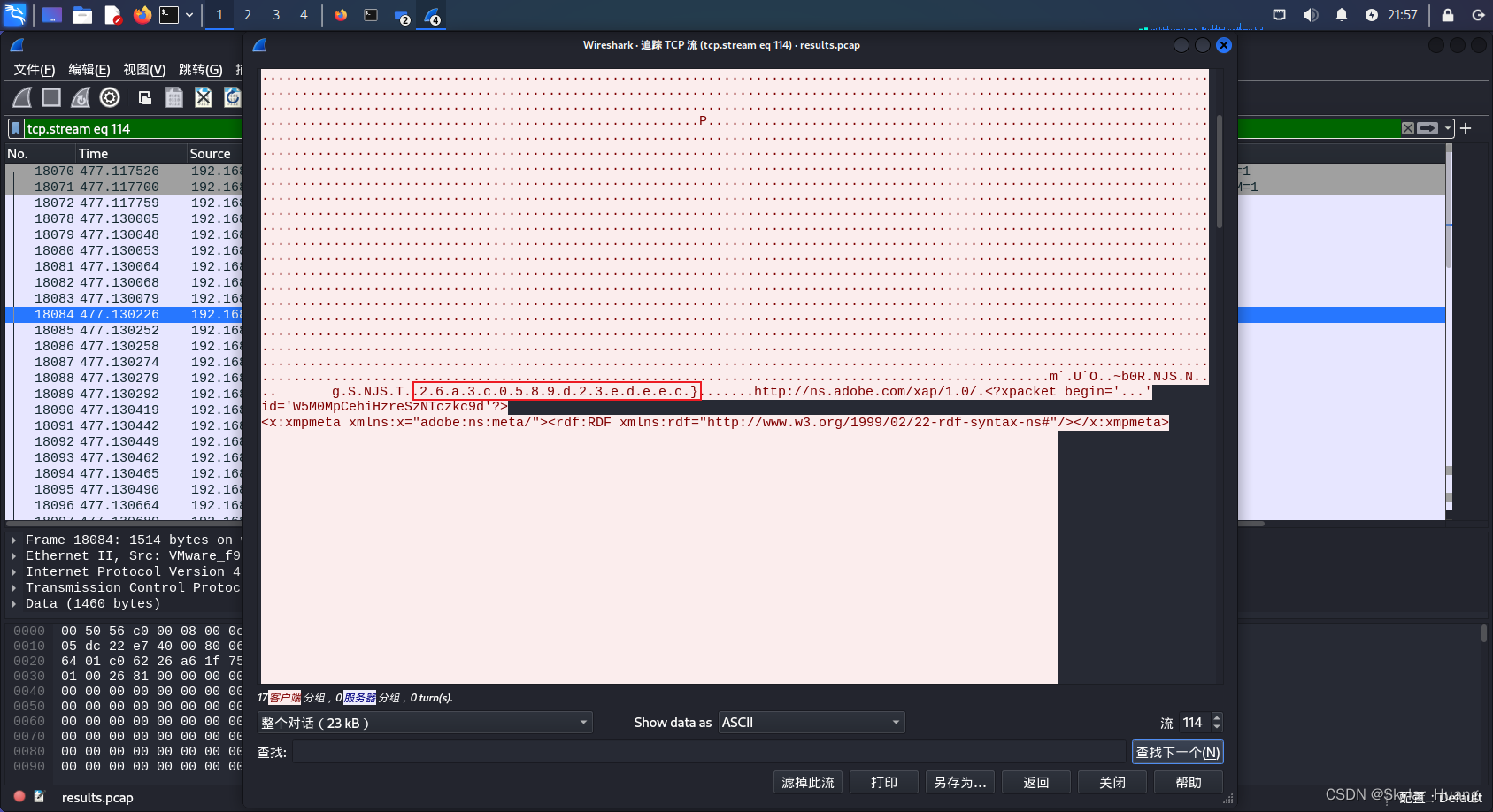Restart the current capture

click(x=81, y=97)
